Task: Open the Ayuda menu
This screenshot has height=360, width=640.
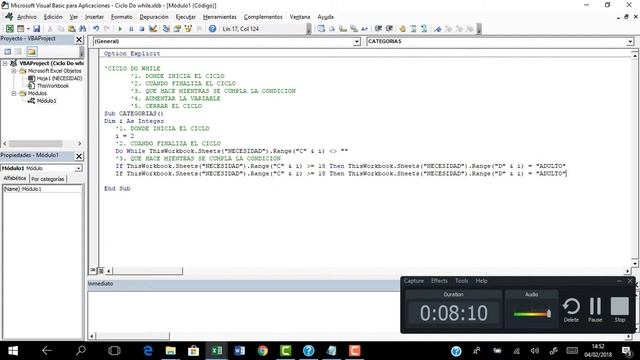Action: [x=325, y=17]
